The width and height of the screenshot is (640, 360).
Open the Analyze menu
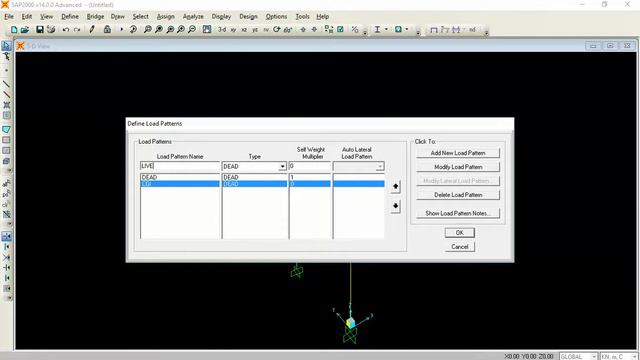pos(193,16)
